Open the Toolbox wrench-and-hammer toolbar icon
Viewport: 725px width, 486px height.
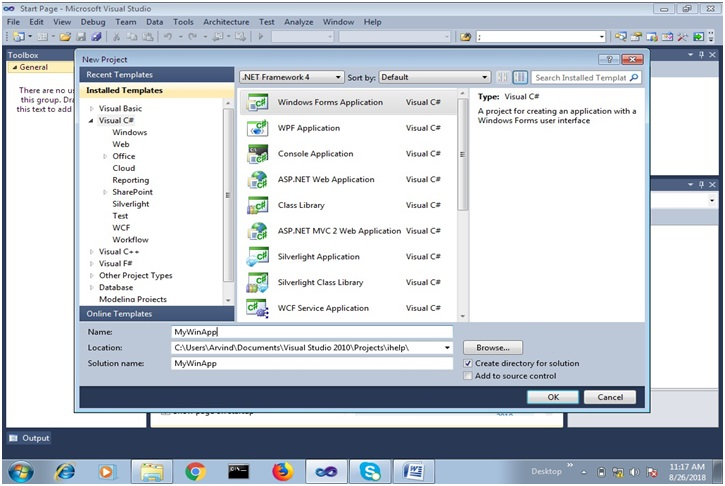[x=682, y=37]
